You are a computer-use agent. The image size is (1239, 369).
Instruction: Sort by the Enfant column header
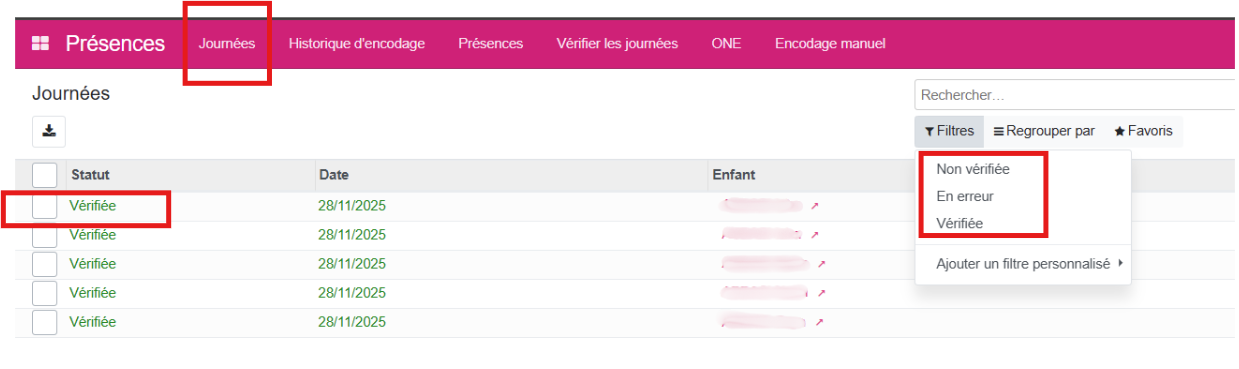click(x=734, y=175)
